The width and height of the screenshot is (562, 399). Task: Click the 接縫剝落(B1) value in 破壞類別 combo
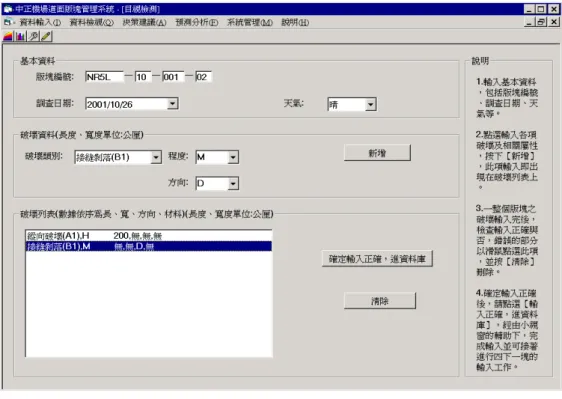click(103, 157)
